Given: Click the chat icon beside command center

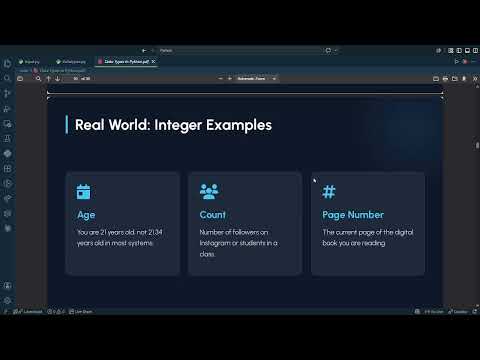Looking at the screenshot, I should coord(328,50).
